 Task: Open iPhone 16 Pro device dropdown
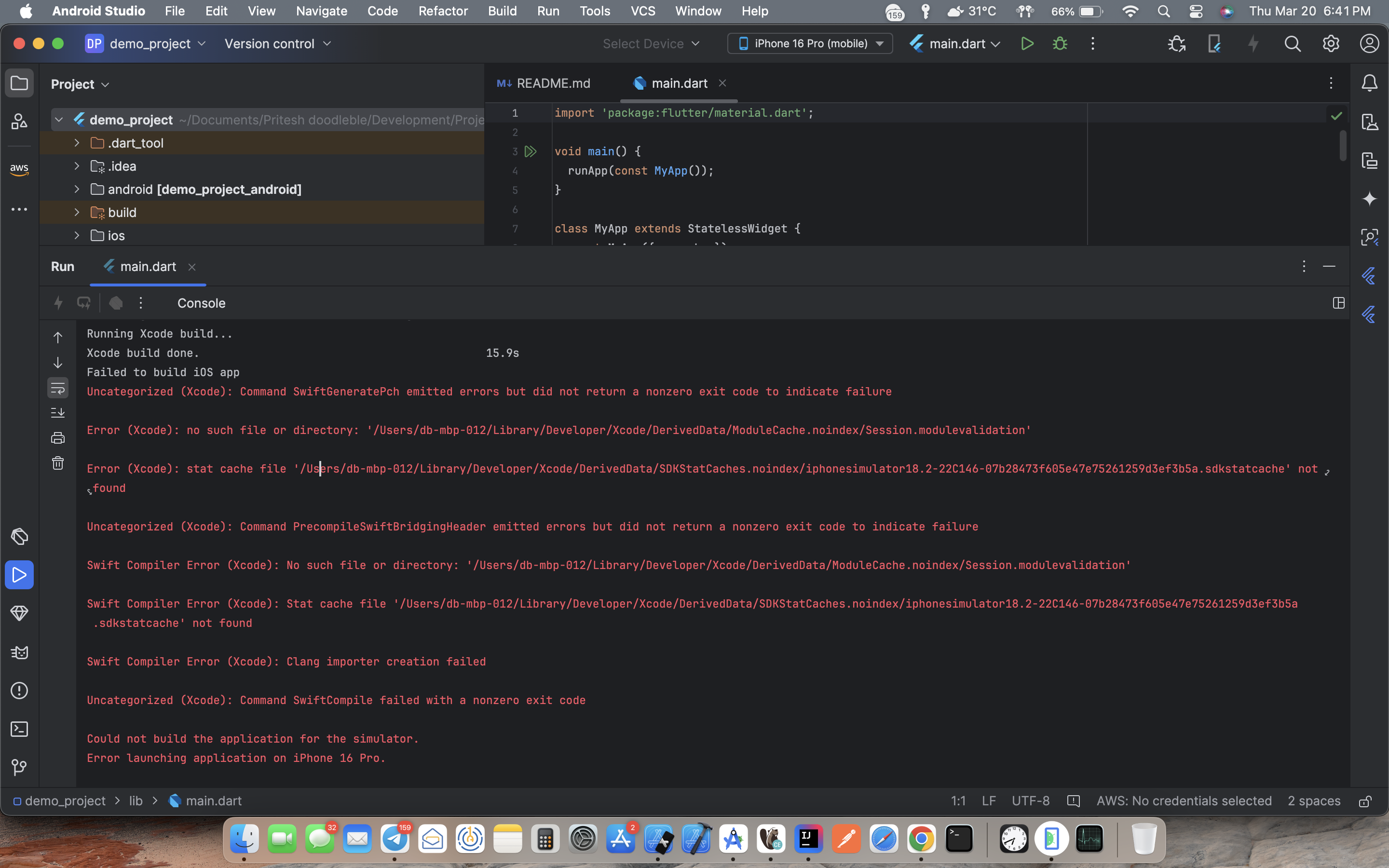point(810,43)
